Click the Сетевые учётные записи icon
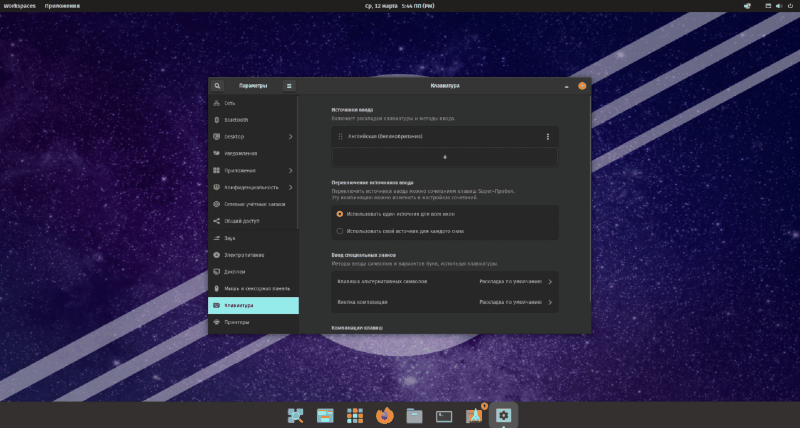The height and width of the screenshot is (428, 800). coord(216,204)
